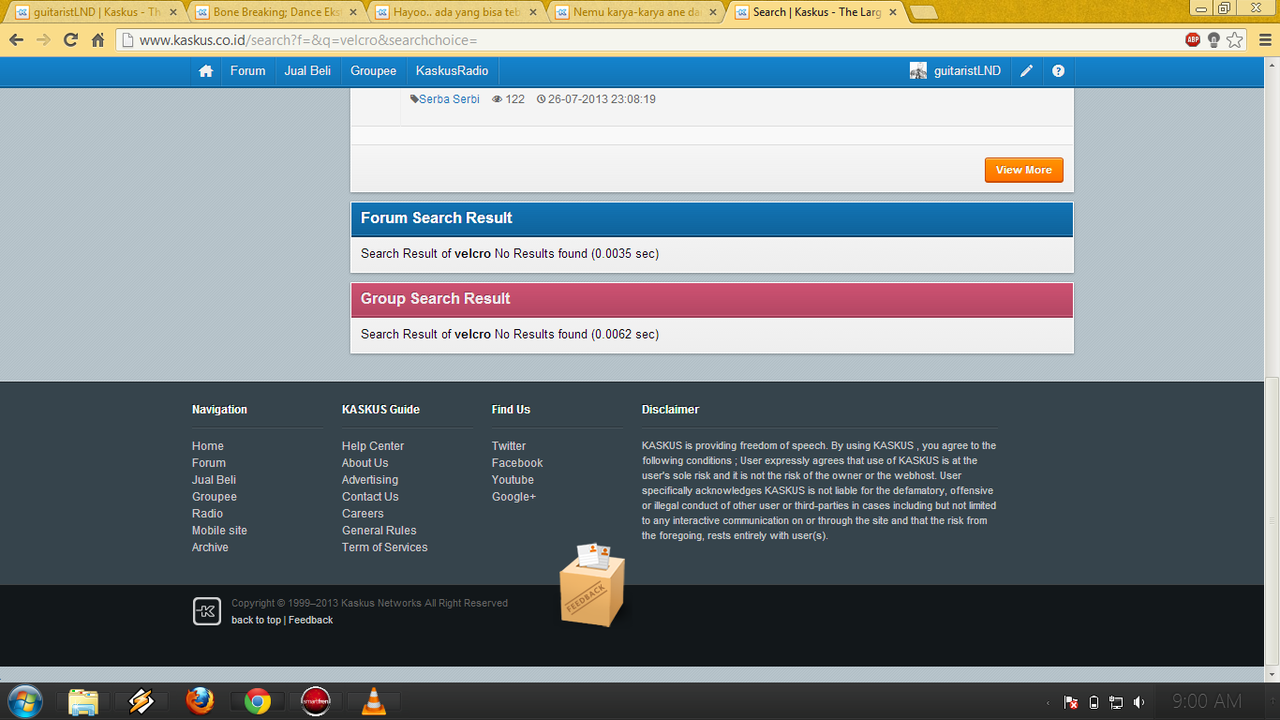Click the Kaskus logo in footer

206,611
